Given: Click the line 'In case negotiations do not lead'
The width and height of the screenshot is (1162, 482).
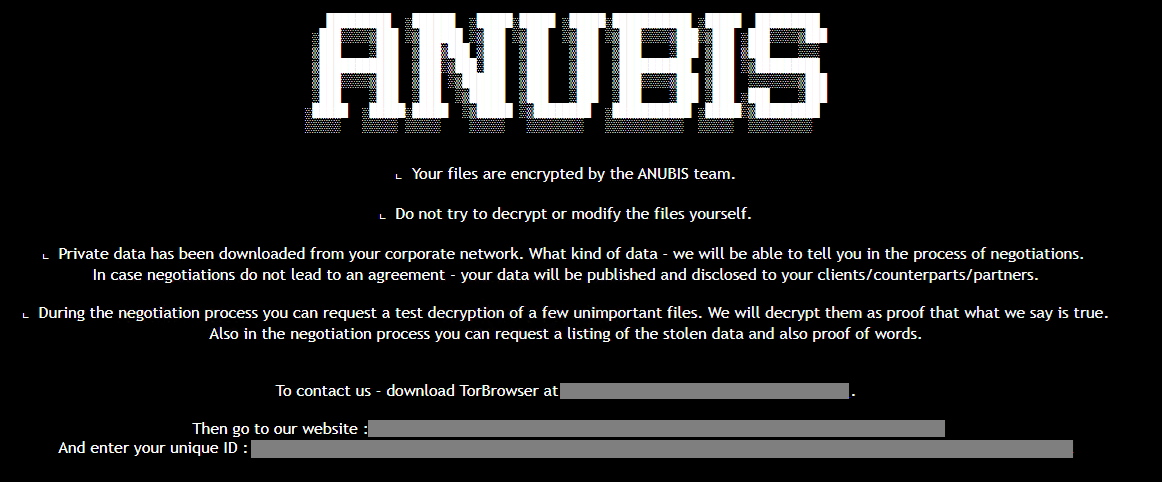Looking at the screenshot, I should (566, 275).
